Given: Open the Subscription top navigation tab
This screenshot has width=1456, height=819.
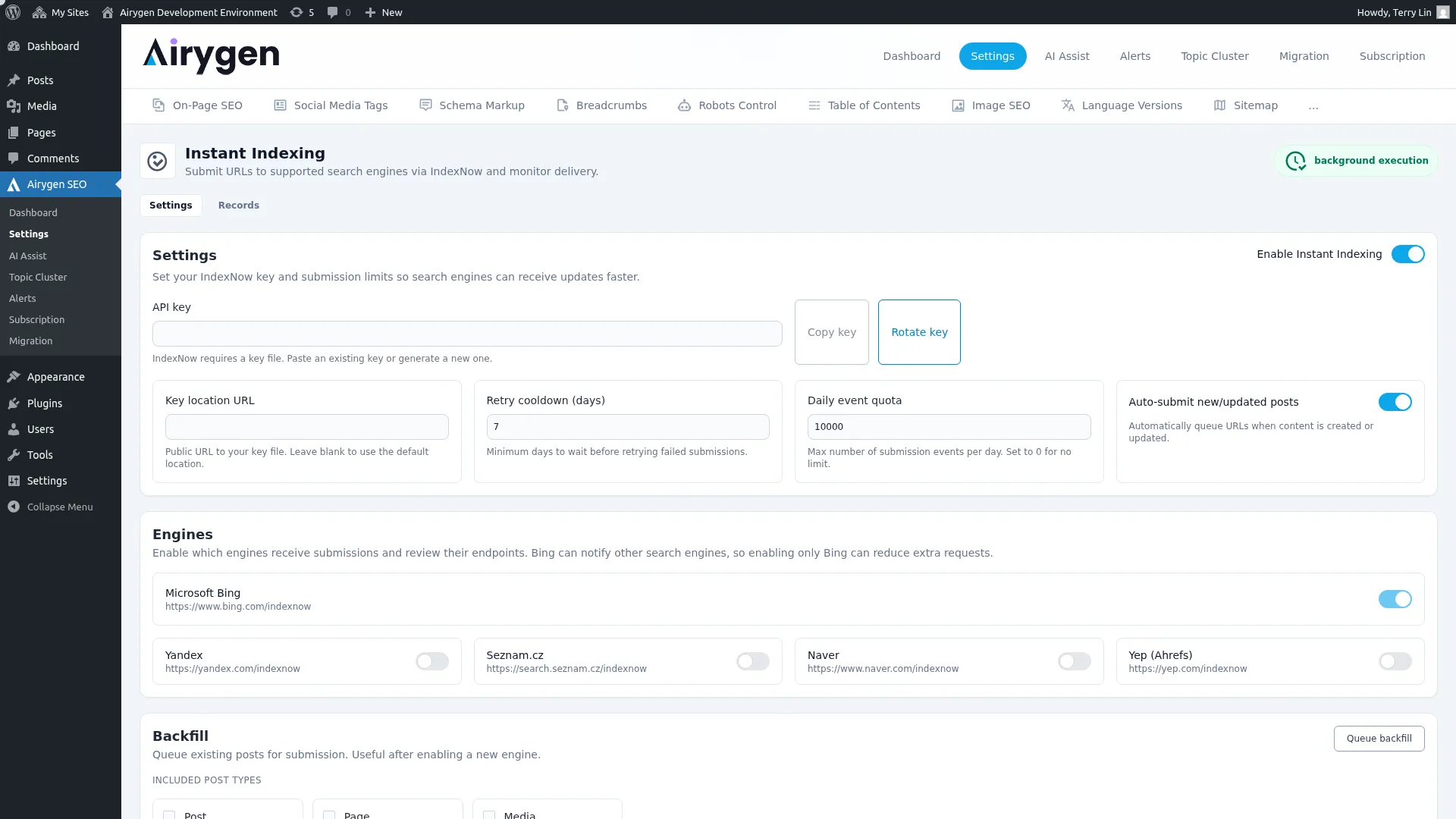Looking at the screenshot, I should (1392, 56).
